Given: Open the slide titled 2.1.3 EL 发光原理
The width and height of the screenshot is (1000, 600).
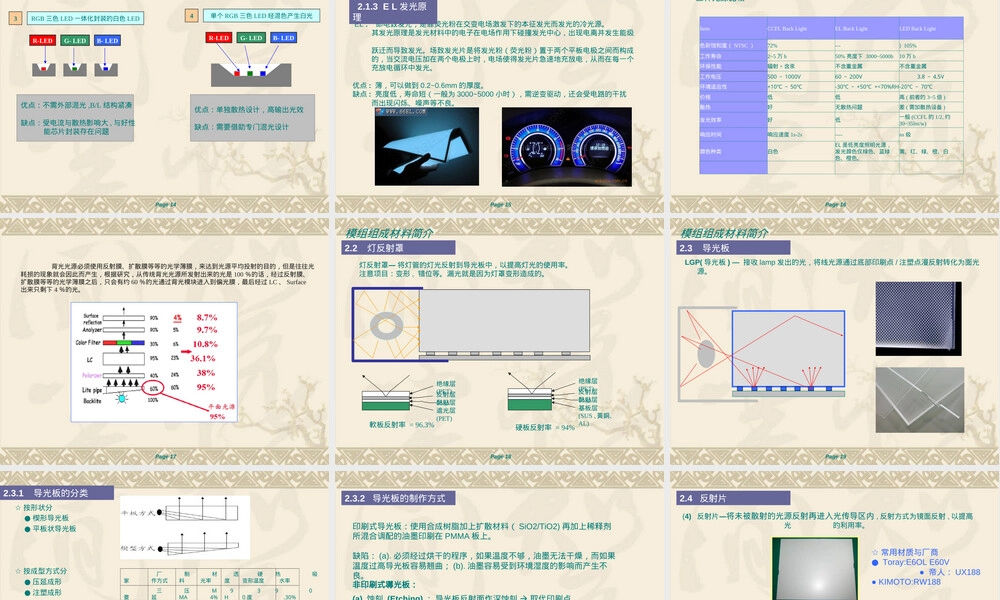Looking at the screenshot, I should [x=499, y=106].
